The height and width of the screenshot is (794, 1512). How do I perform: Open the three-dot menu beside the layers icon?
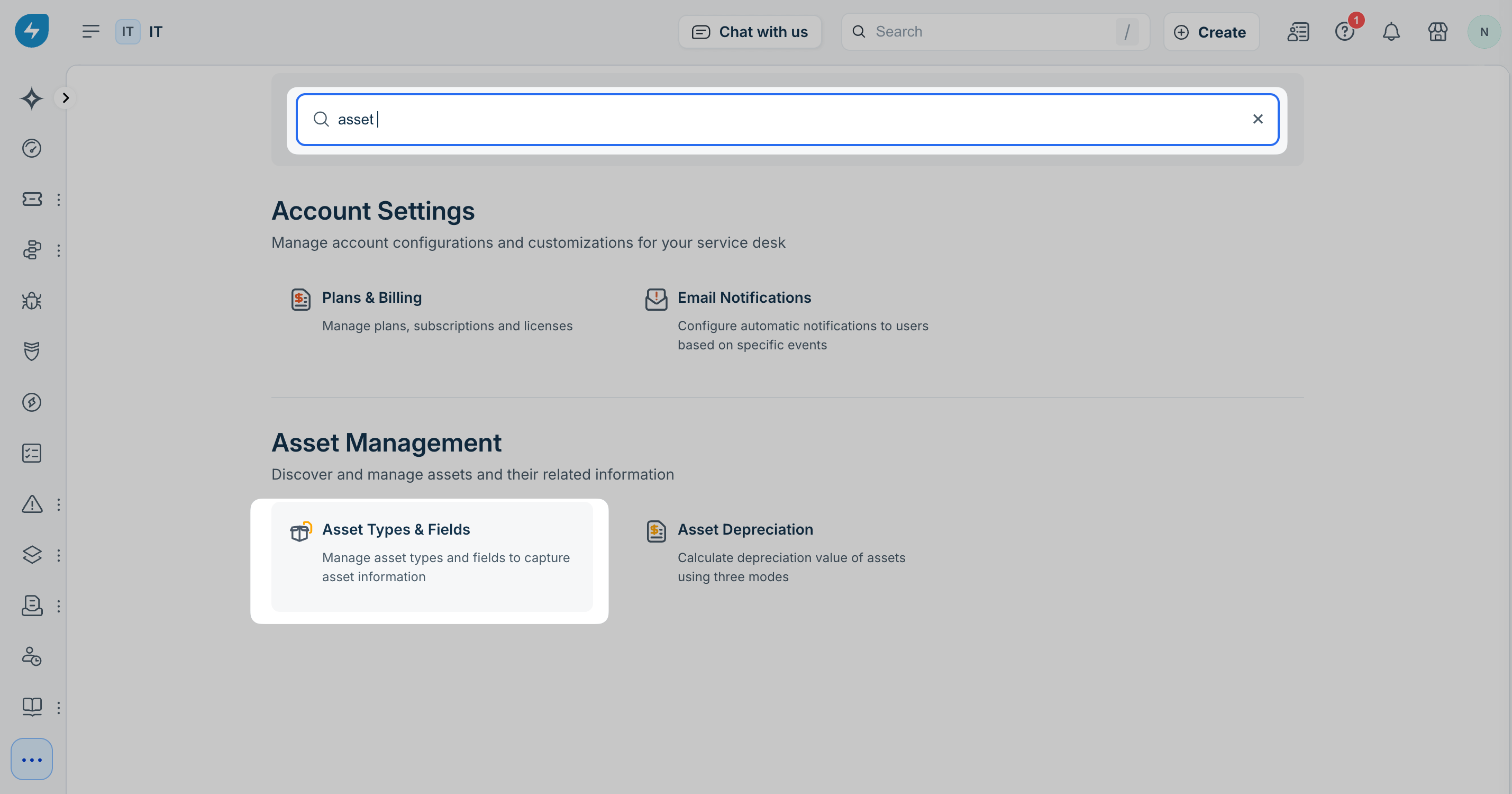point(58,555)
